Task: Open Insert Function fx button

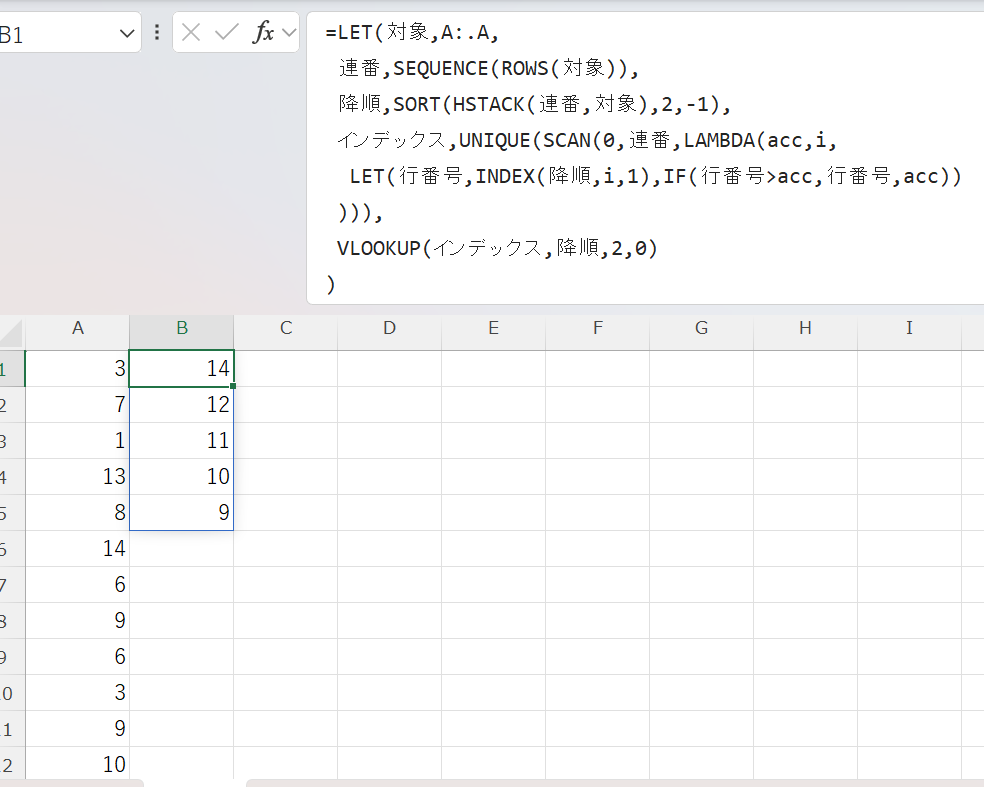Action: [x=263, y=31]
